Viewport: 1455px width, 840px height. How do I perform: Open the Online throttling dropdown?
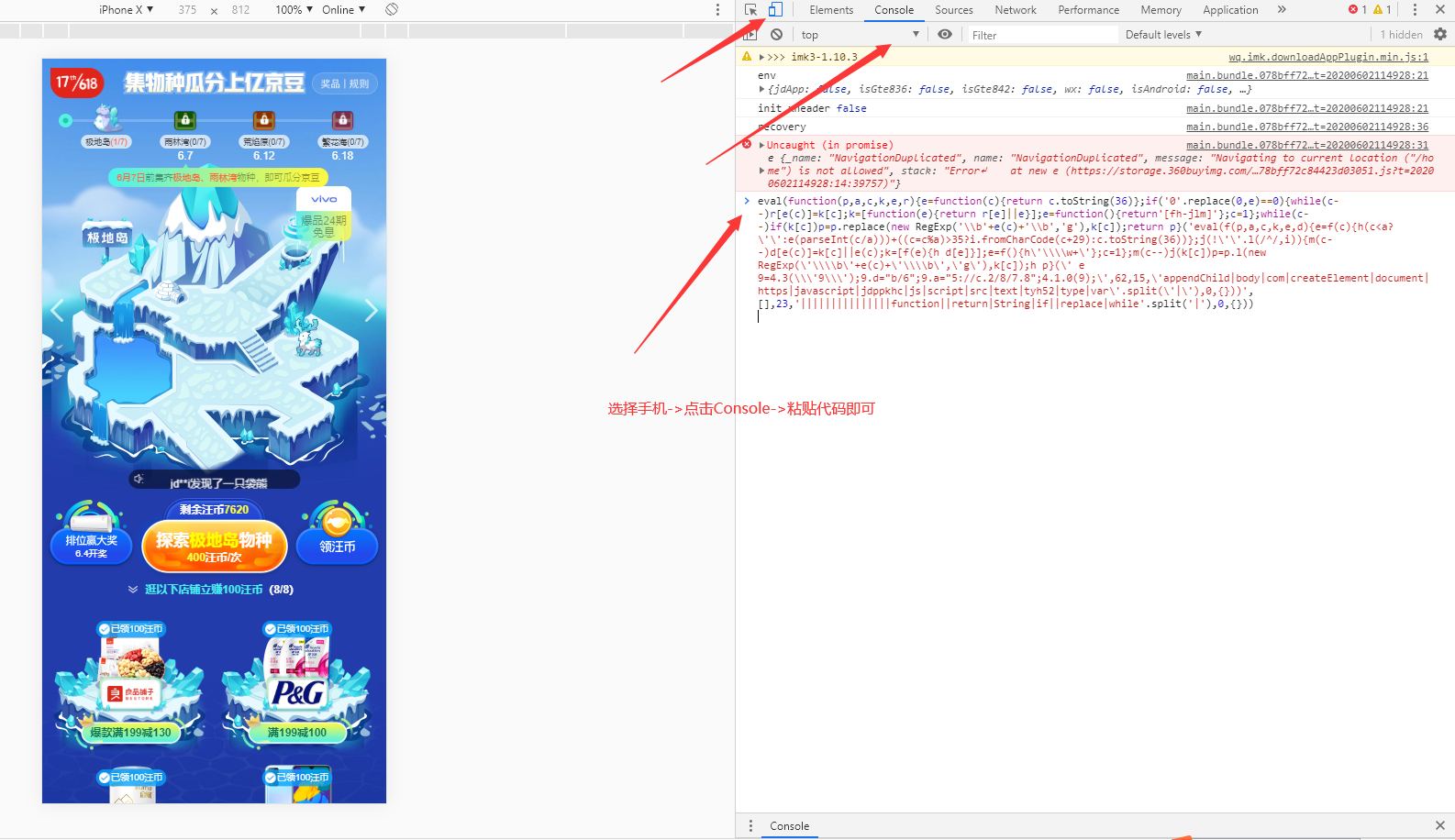click(343, 10)
